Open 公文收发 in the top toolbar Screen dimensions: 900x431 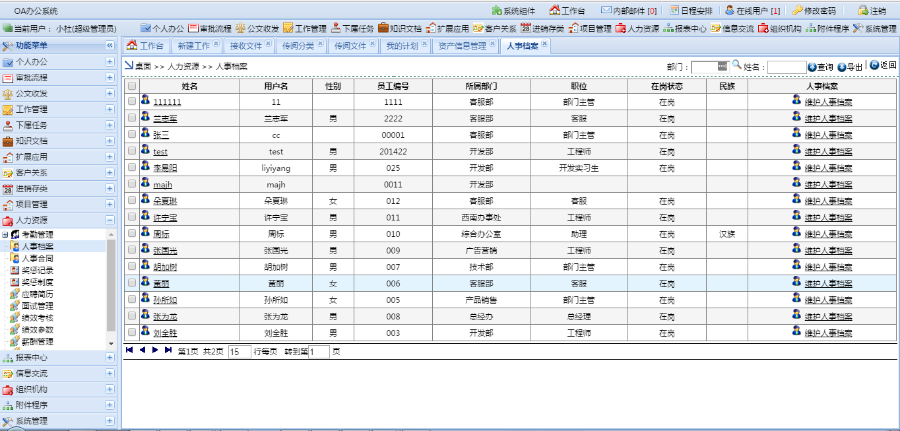[258, 28]
